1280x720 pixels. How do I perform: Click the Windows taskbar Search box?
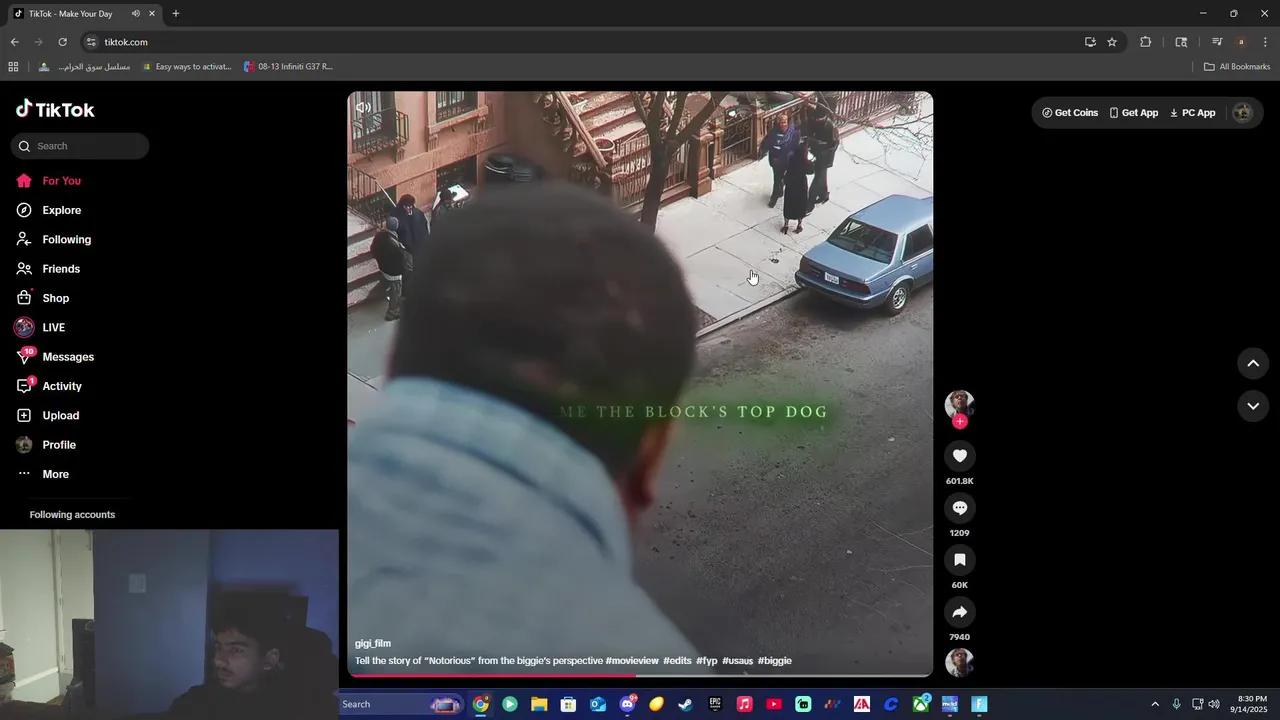click(x=402, y=704)
